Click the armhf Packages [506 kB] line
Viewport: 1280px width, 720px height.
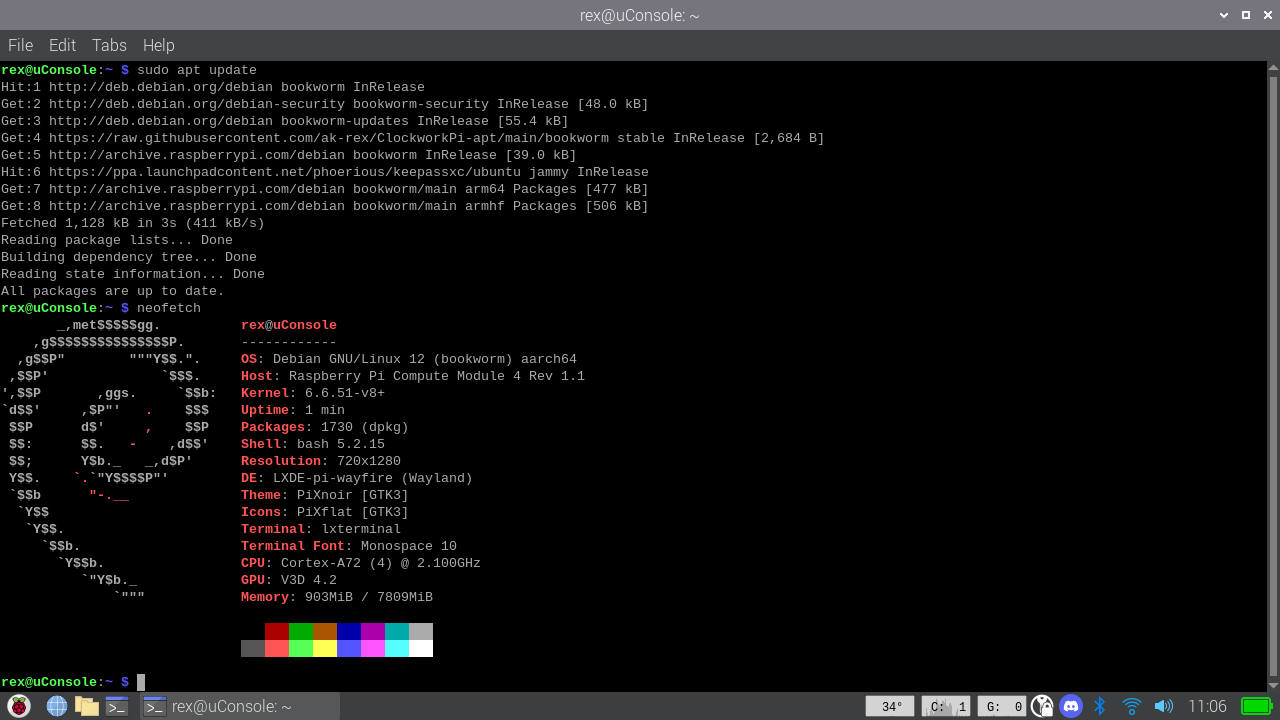[325, 206]
